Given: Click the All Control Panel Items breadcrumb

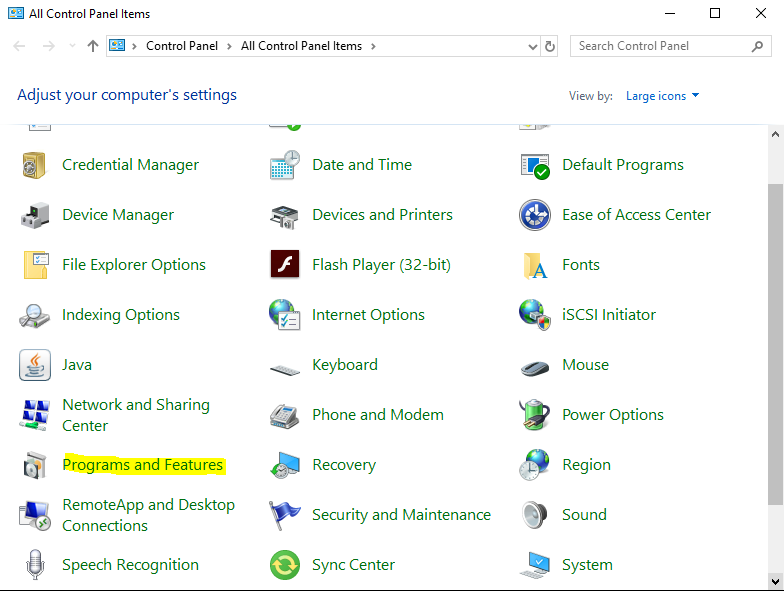Looking at the screenshot, I should pyautogui.click(x=302, y=46).
